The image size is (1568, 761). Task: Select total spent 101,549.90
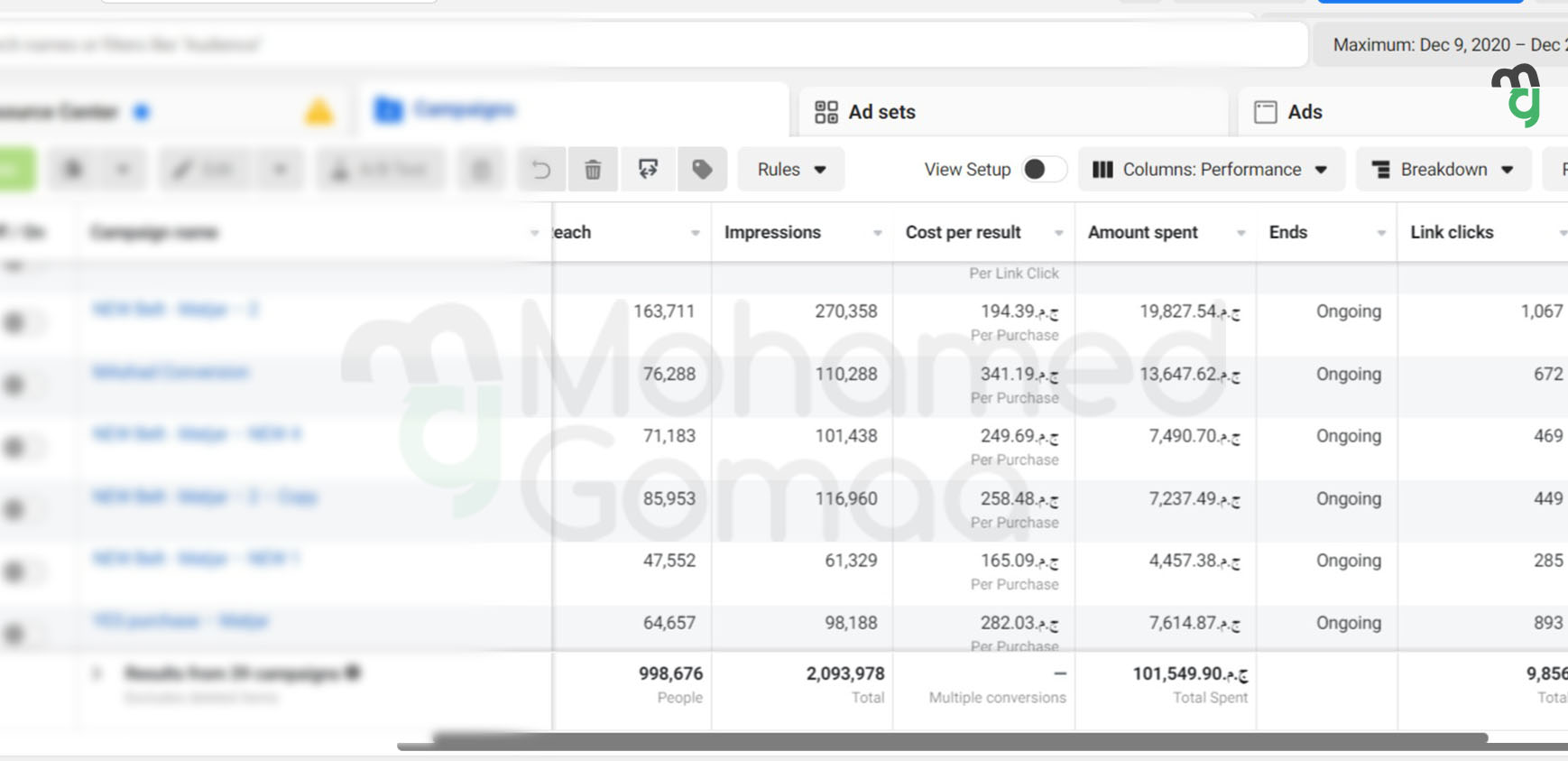[1190, 673]
